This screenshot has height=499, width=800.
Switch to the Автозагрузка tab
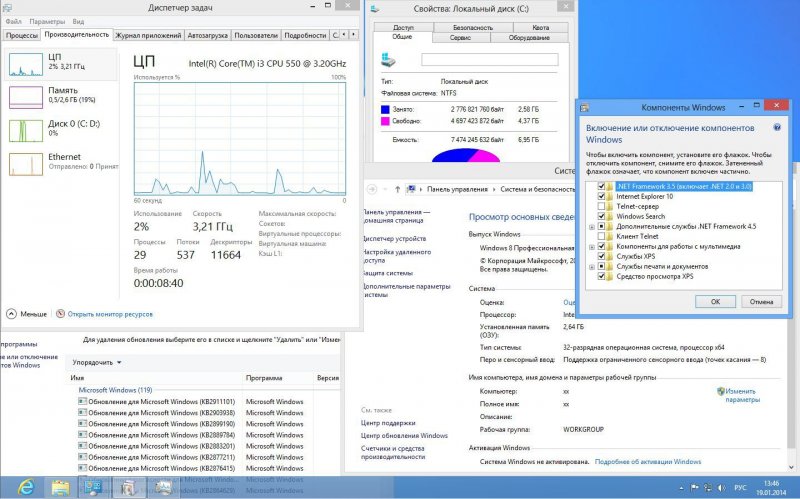click(x=207, y=35)
